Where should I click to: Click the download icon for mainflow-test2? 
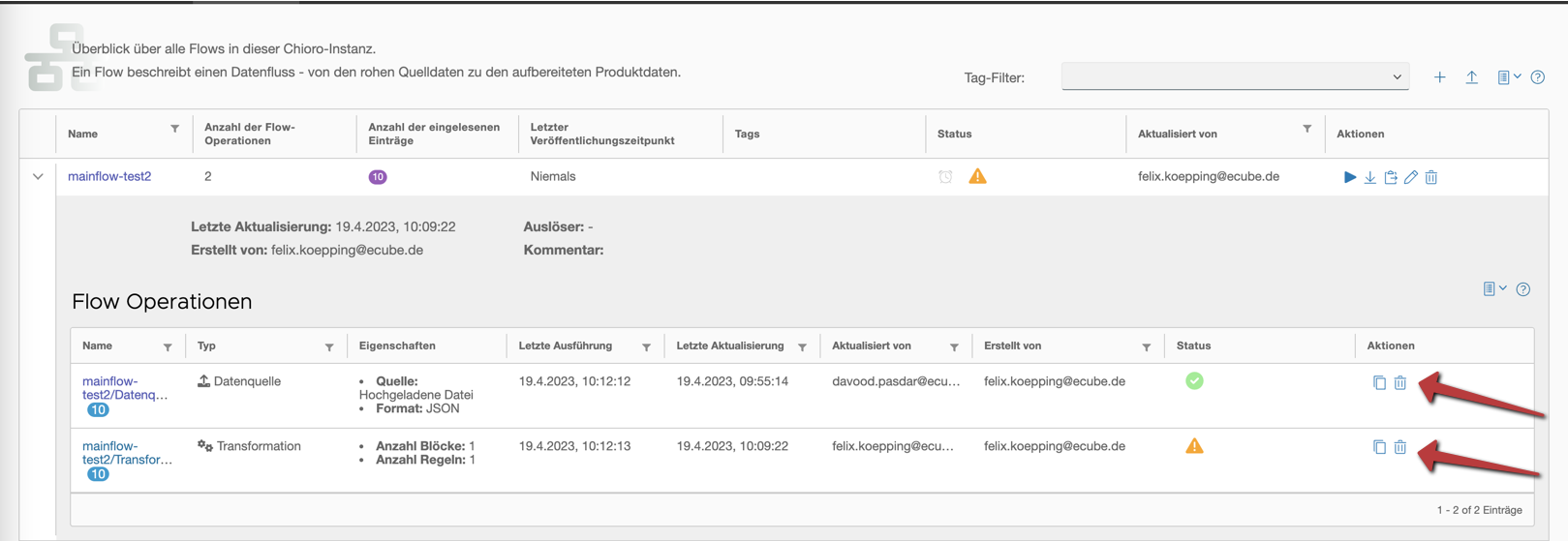[1369, 177]
